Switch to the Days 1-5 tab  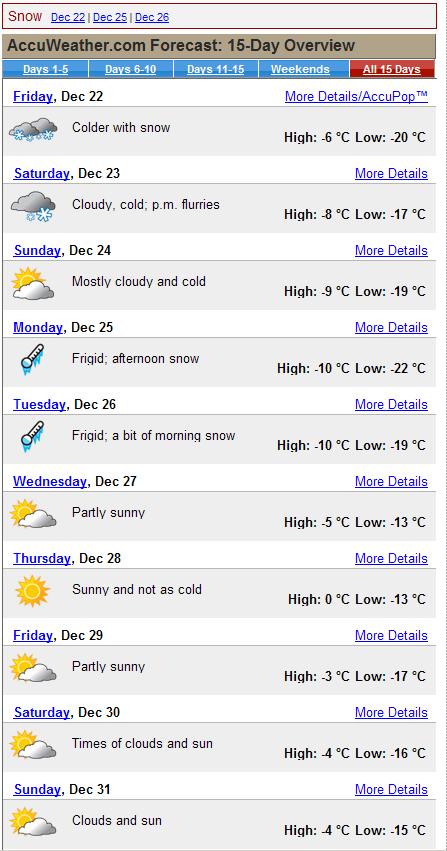coord(45,69)
